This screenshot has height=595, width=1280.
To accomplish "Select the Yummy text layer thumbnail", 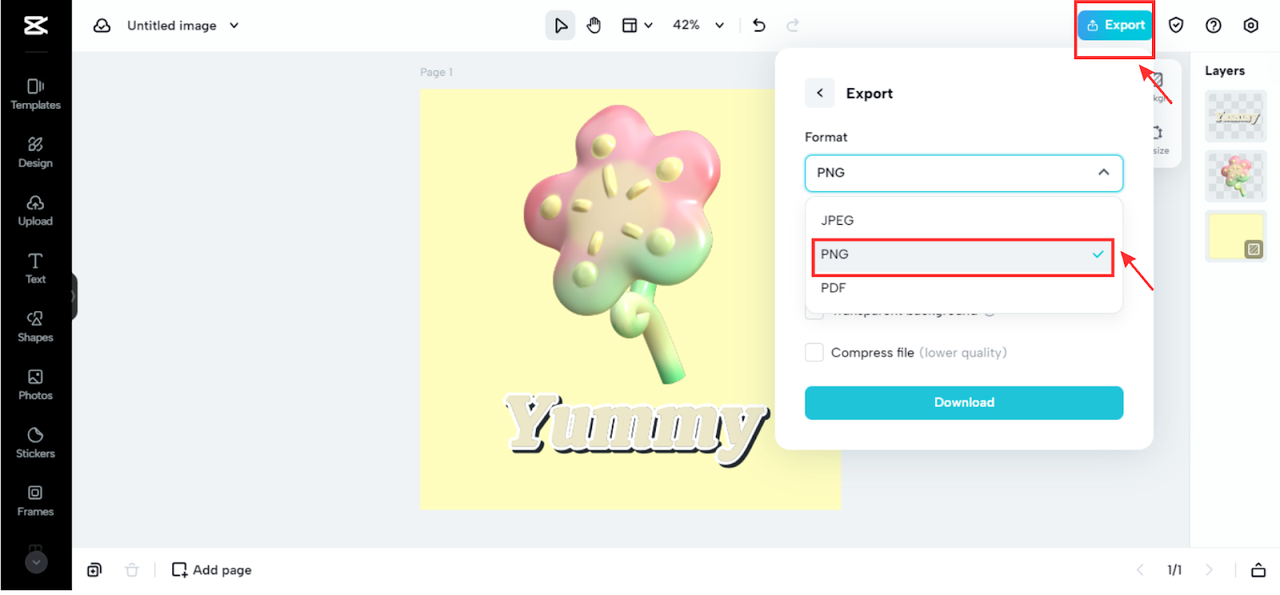I will click(x=1236, y=117).
